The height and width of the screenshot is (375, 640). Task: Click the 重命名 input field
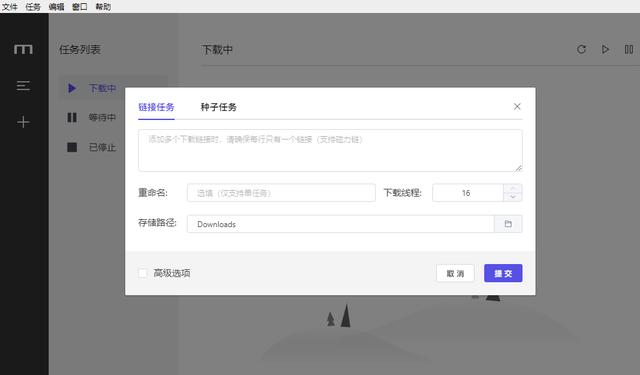(281, 193)
